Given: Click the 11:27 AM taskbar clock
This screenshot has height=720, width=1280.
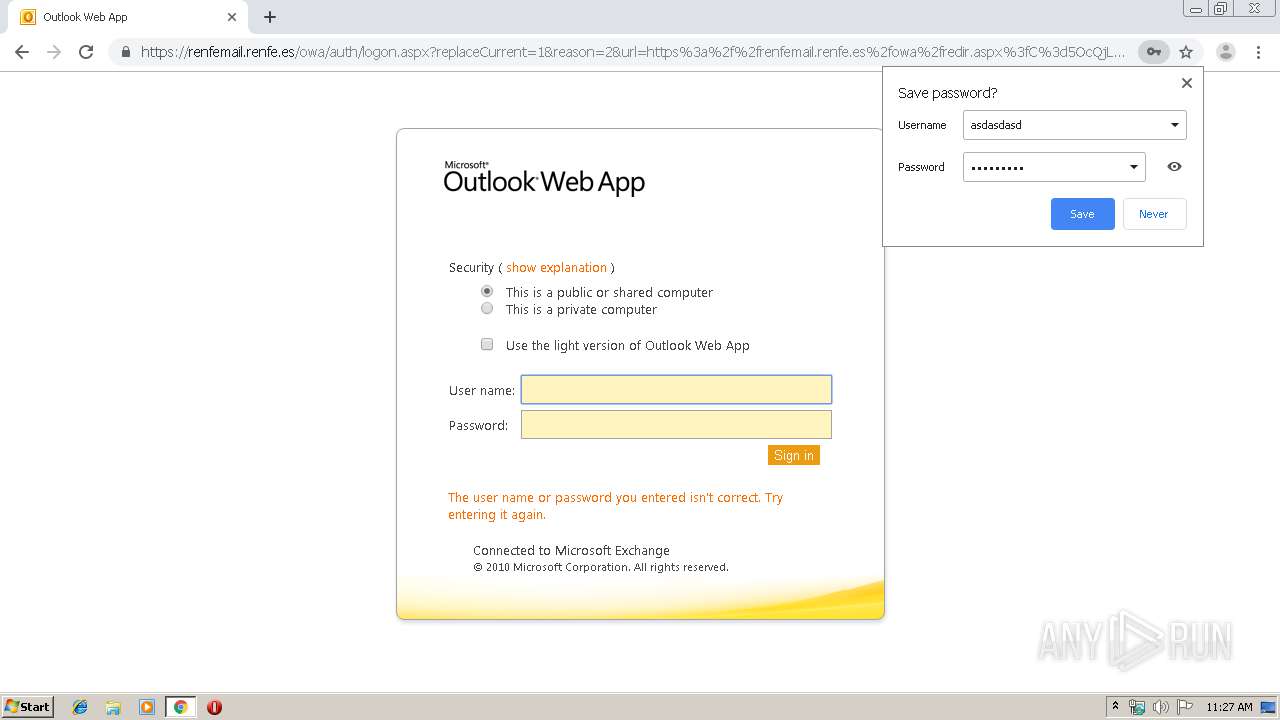Looking at the screenshot, I should [1229, 707].
